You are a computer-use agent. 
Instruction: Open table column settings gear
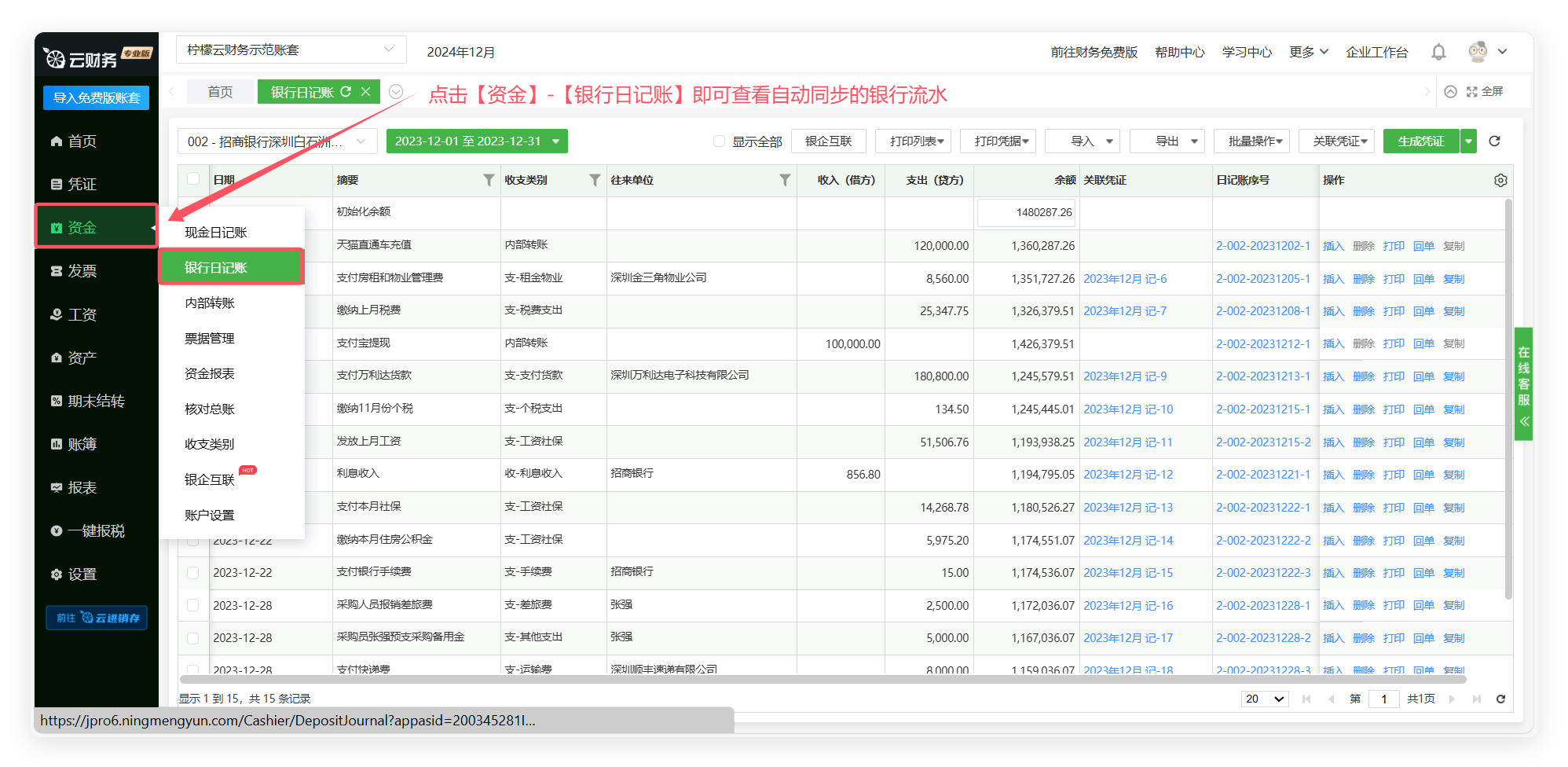(1500, 180)
